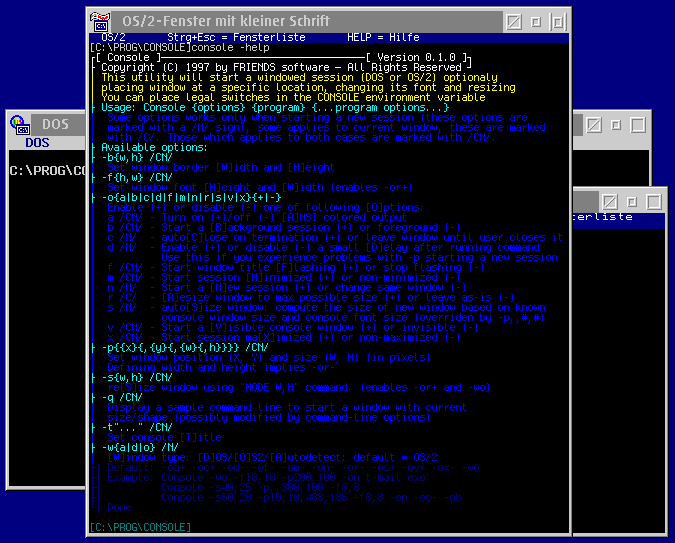The width and height of the screenshot is (675, 543).
Task: Click 'Start session [M]inimized' line
Action: (x=284, y=278)
